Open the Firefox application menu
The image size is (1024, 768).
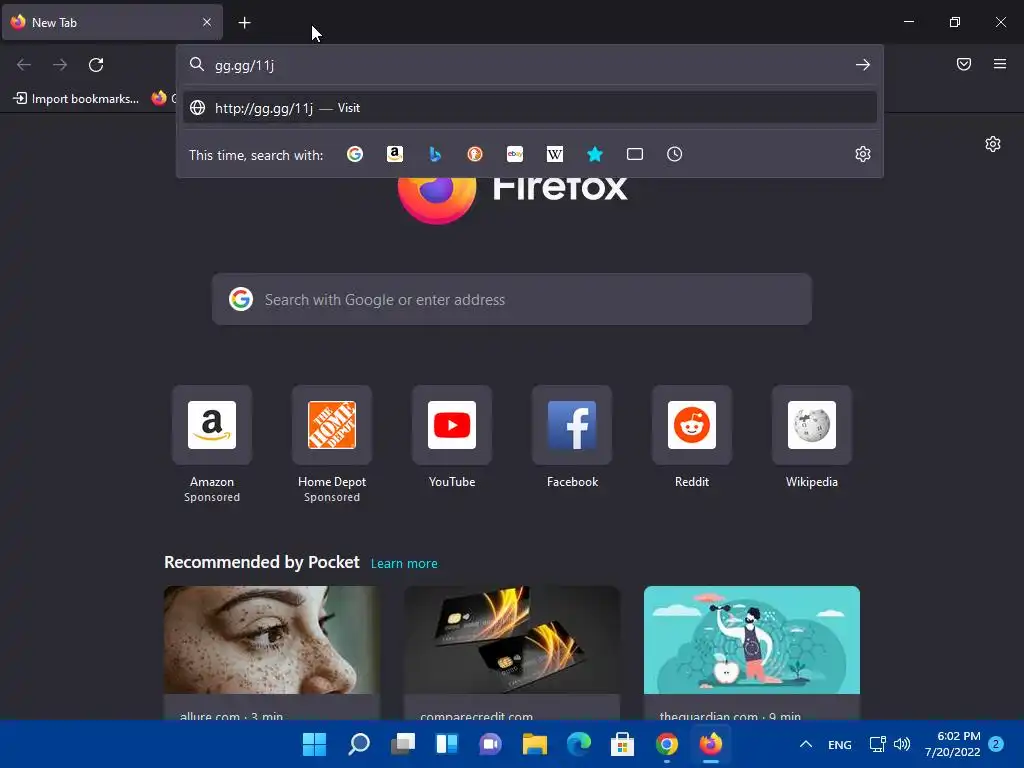coord(1000,64)
